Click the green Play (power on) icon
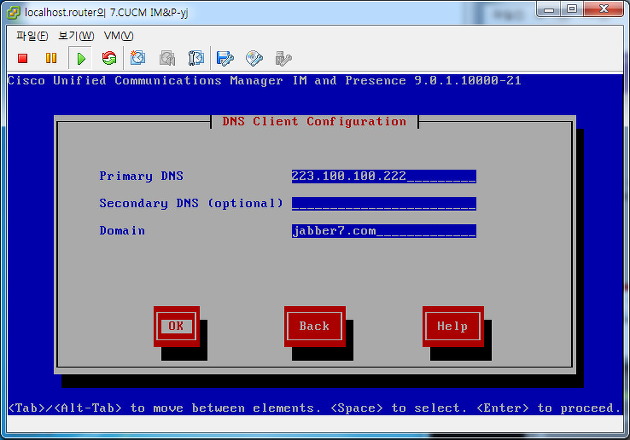Screen dimensions: 630x440 (x=80, y=59)
